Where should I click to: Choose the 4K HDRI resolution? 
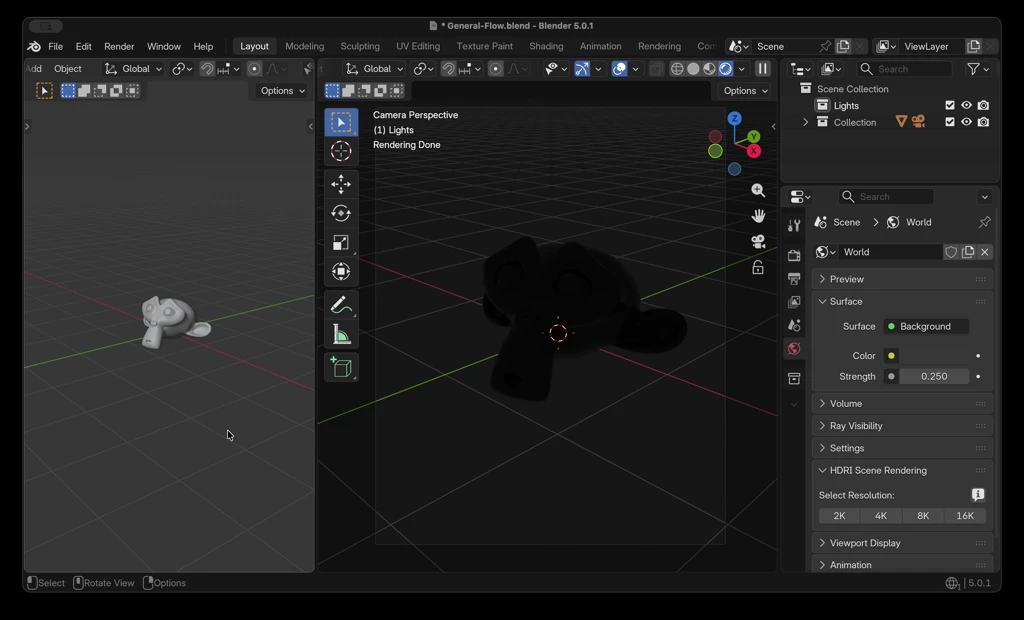pyautogui.click(x=881, y=515)
